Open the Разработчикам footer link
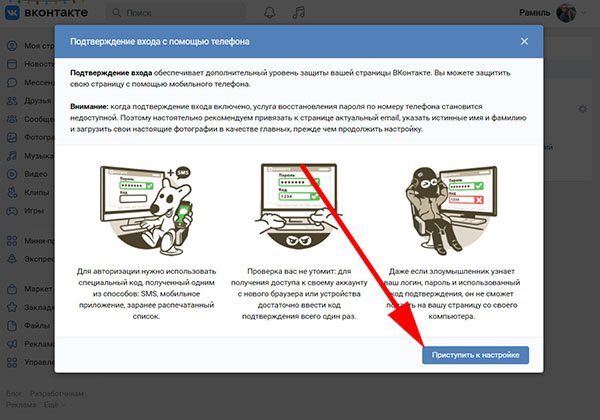 coord(57,393)
